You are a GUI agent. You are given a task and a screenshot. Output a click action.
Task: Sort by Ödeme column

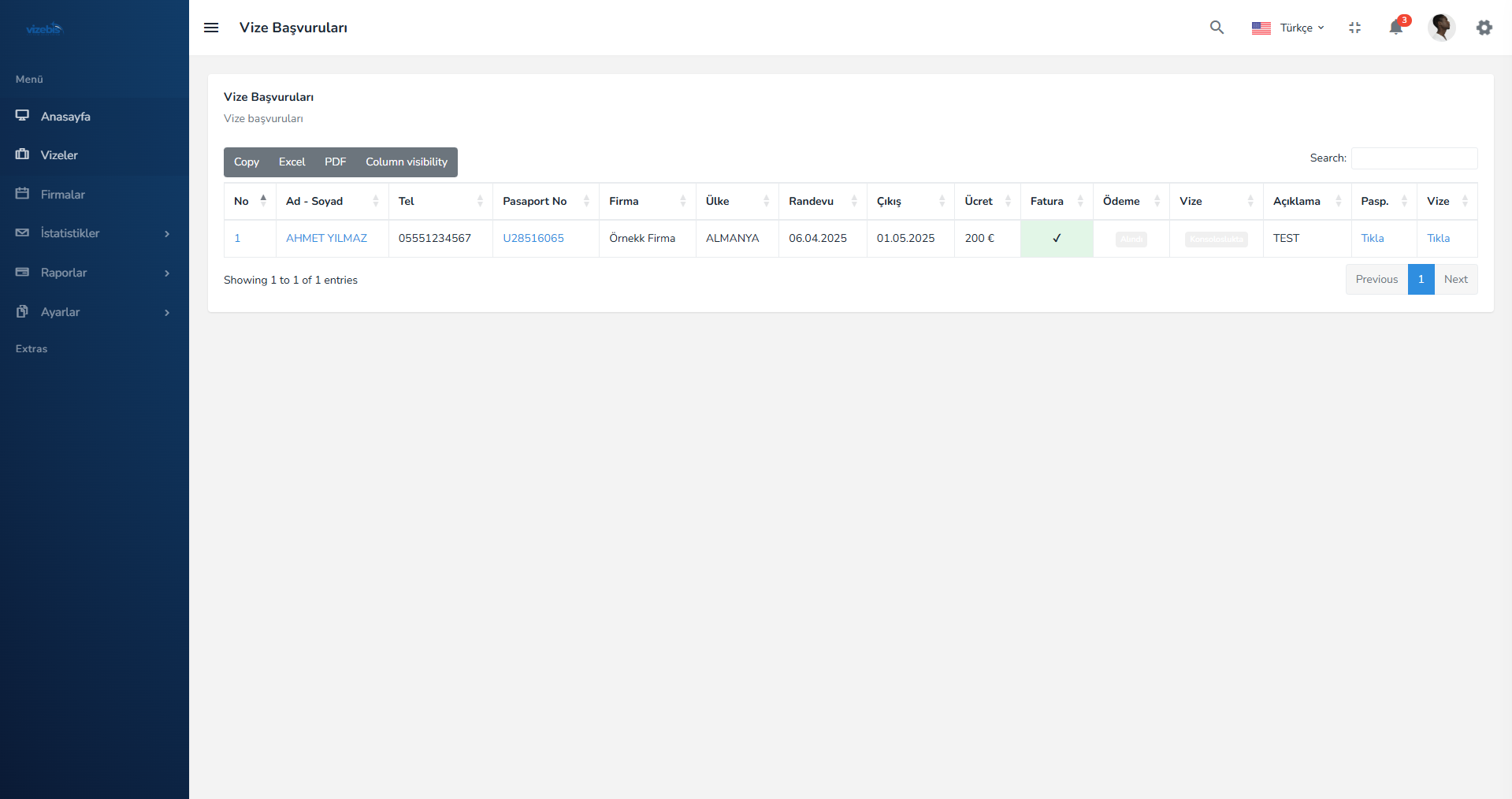tap(1131, 201)
